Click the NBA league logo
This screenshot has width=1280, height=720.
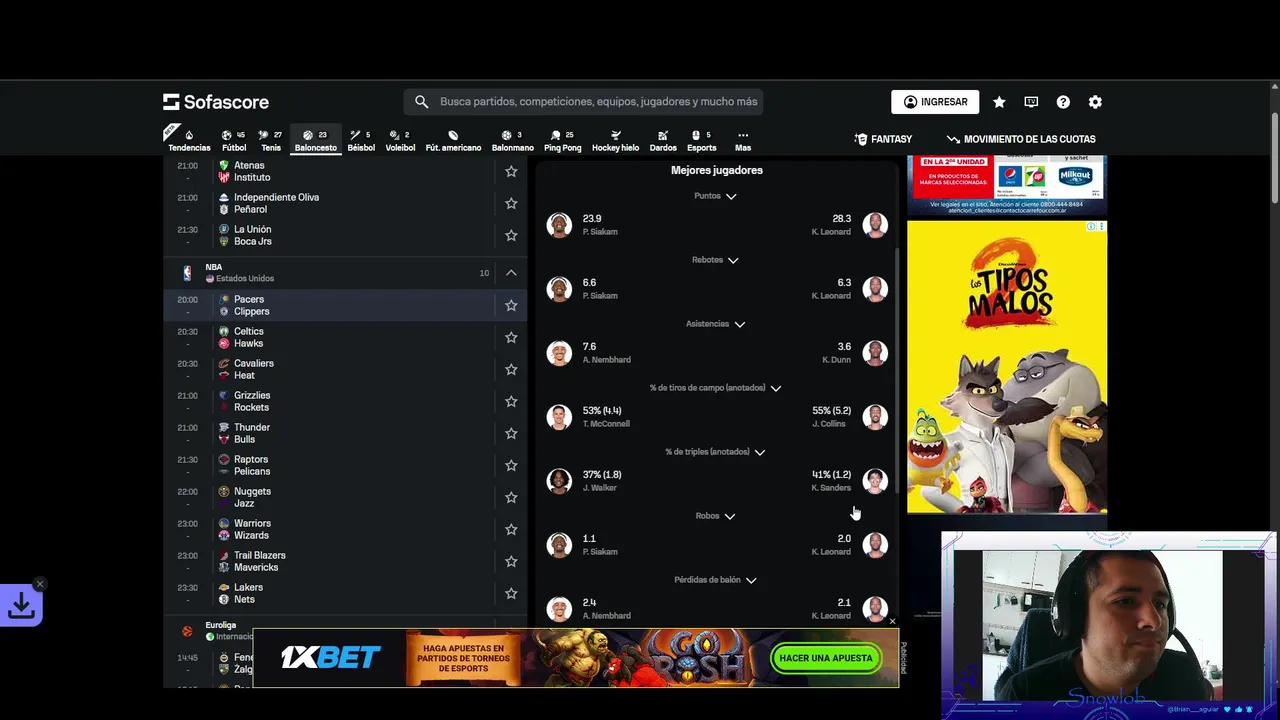(x=187, y=273)
